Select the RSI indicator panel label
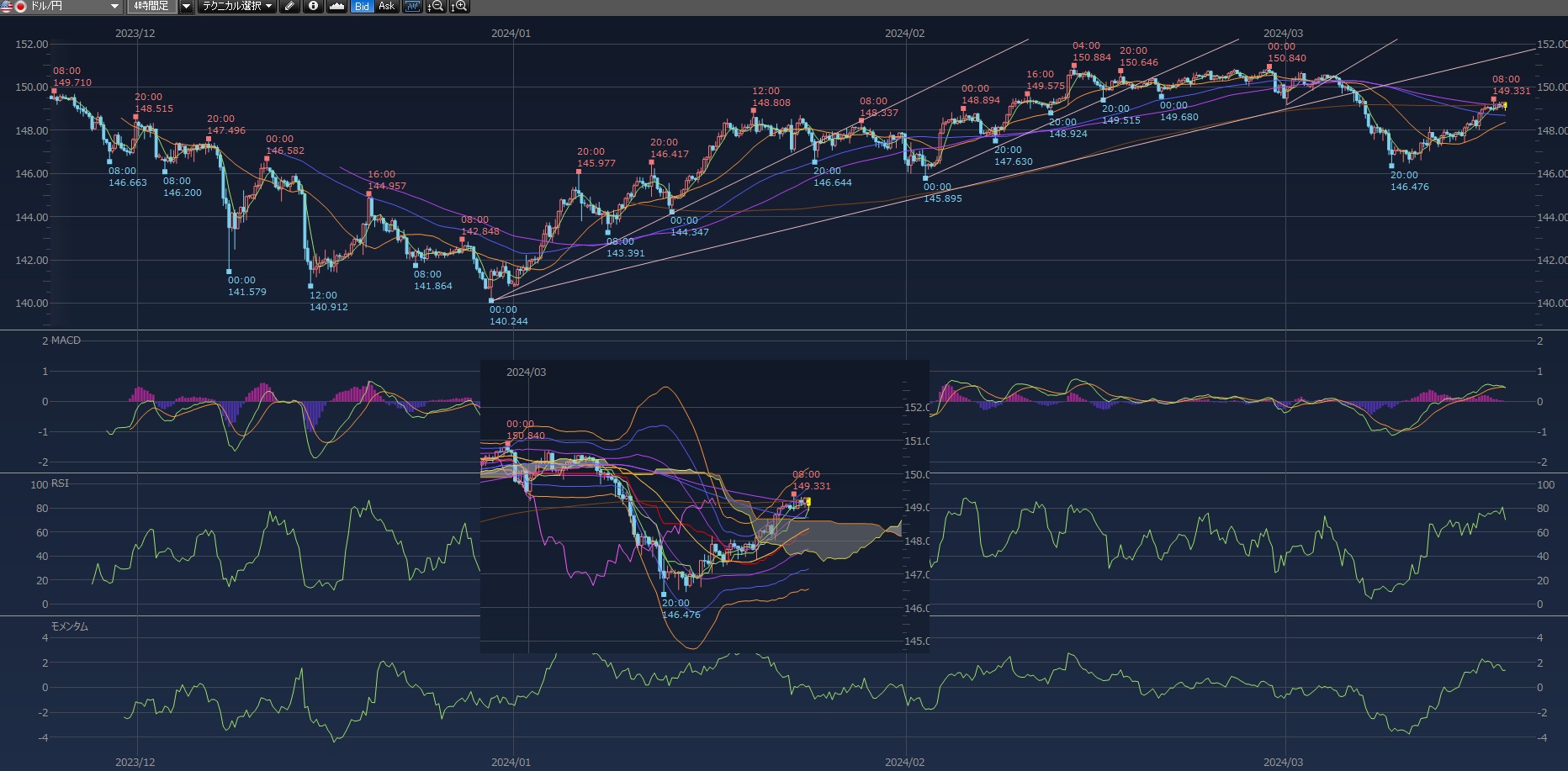The height and width of the screenshot is (771, 1568). (x=60, y=483)
